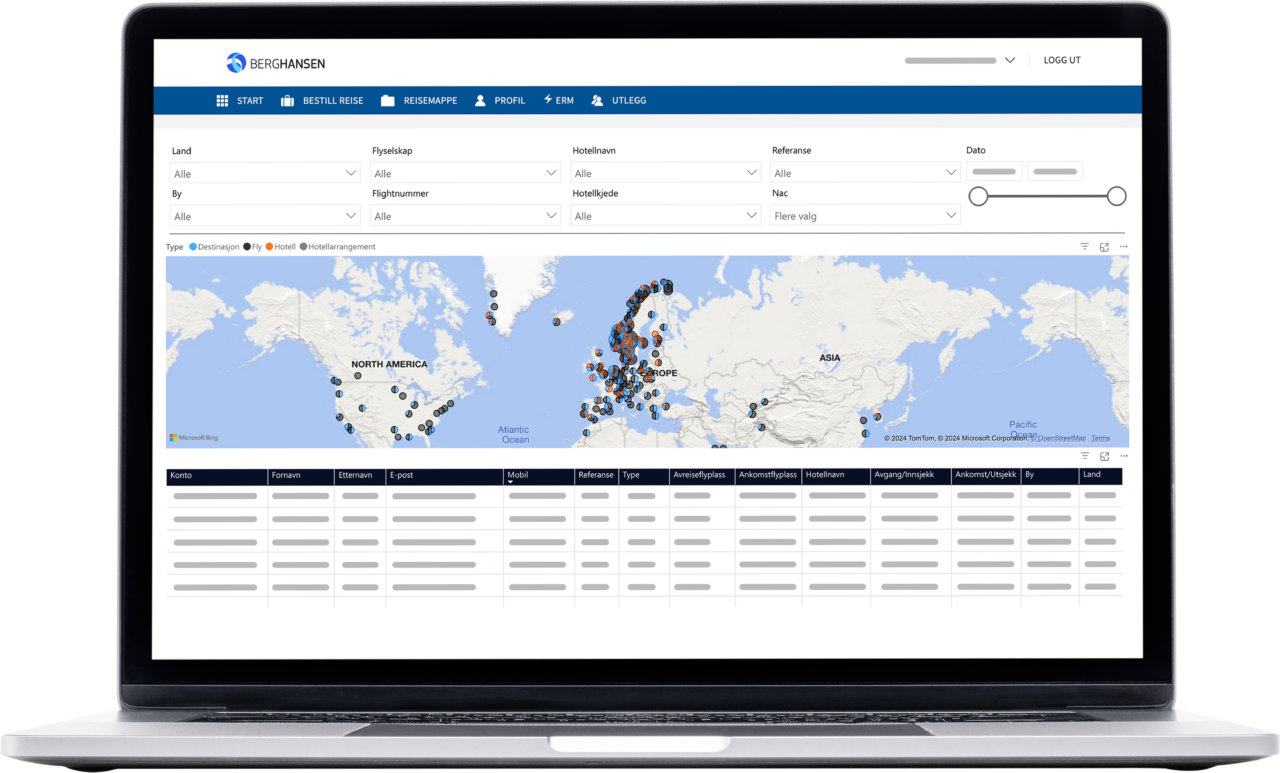Toggle Hotell legend marker

(x=269, y=246)
